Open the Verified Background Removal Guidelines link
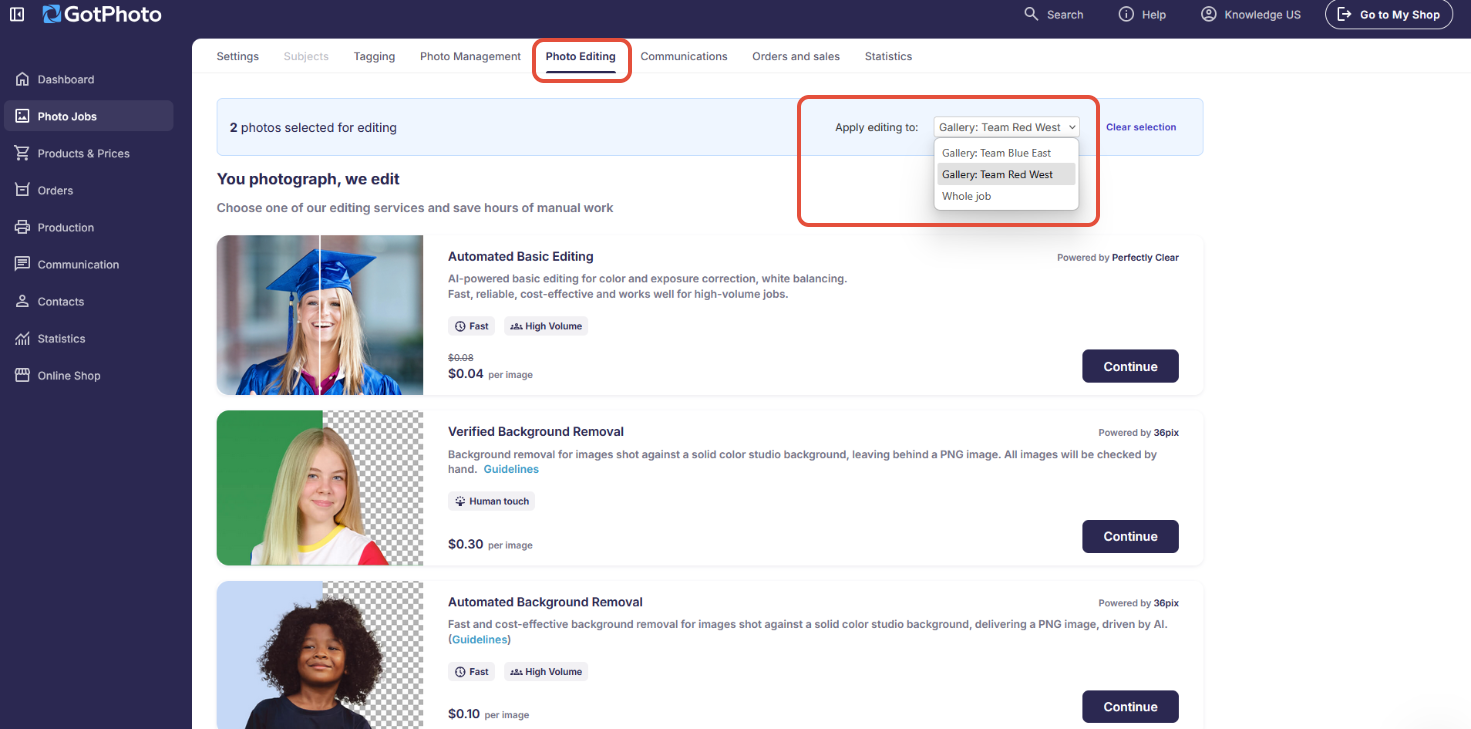Viewport: 1471px width, 729px height. coord(511,468)
